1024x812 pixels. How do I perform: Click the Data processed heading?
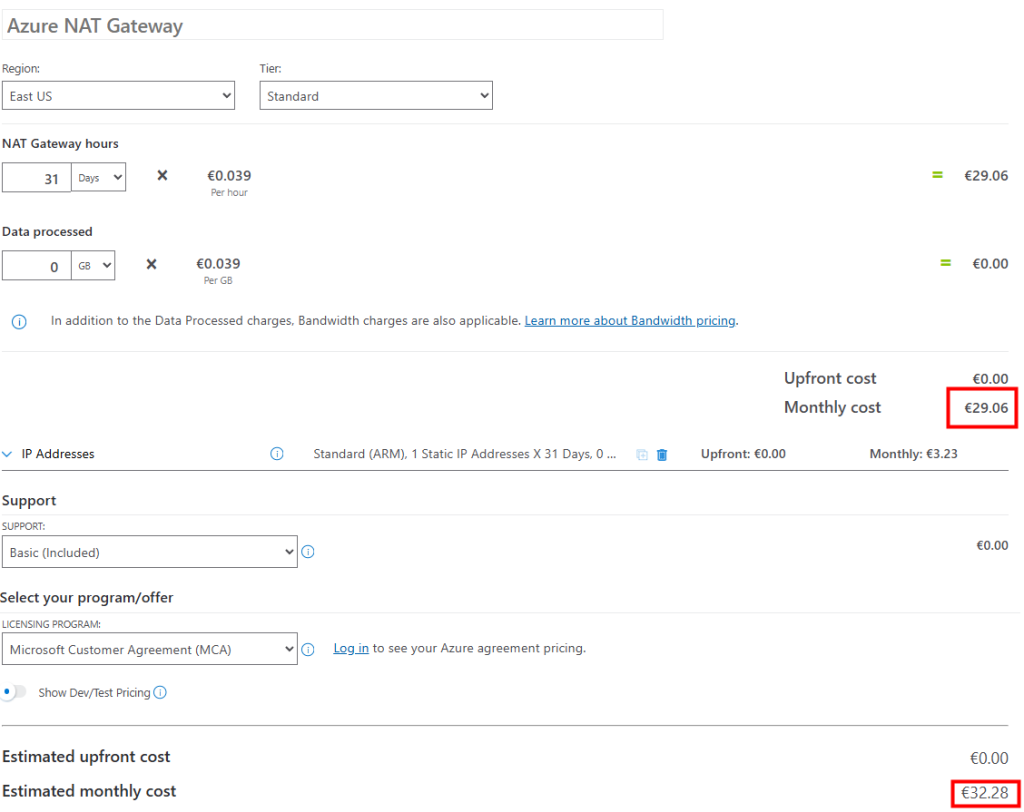[47, 232]
